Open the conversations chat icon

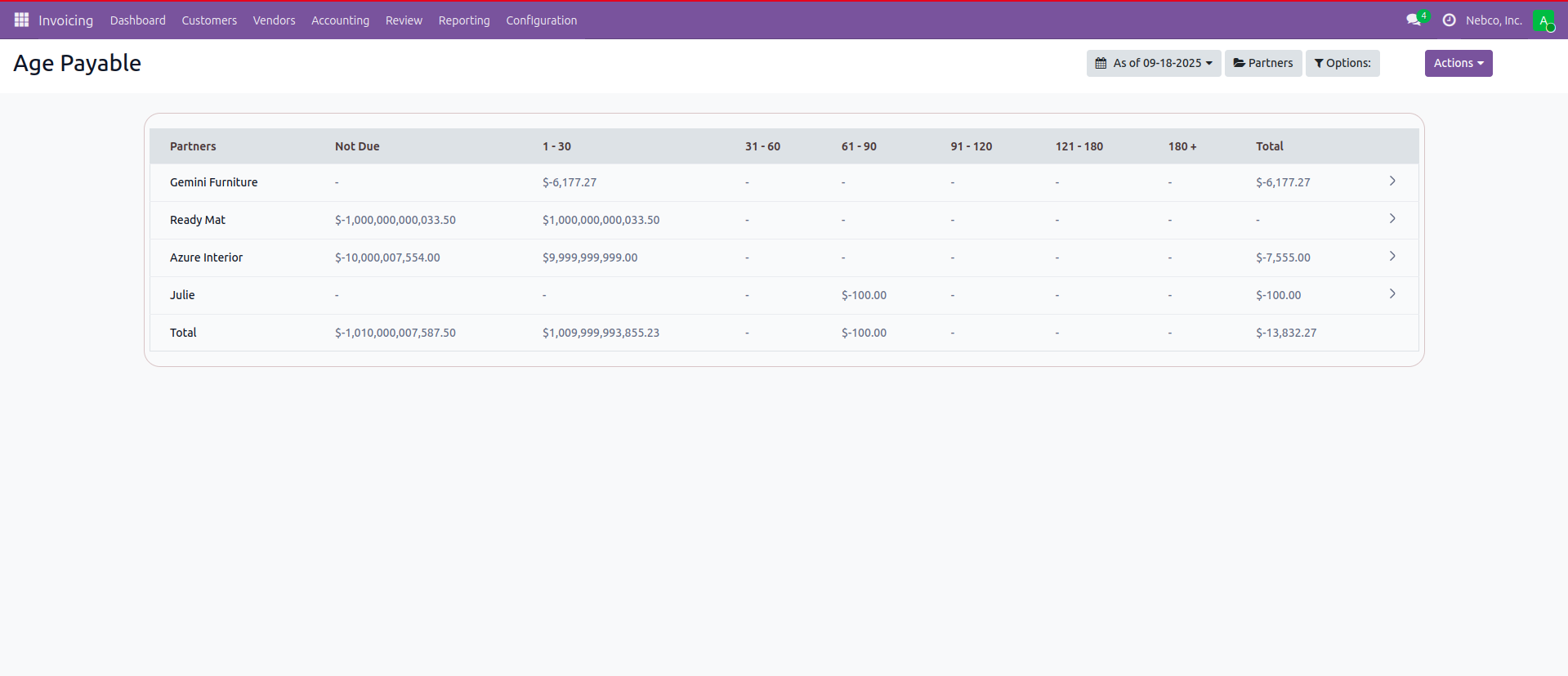pos(1414,20)
